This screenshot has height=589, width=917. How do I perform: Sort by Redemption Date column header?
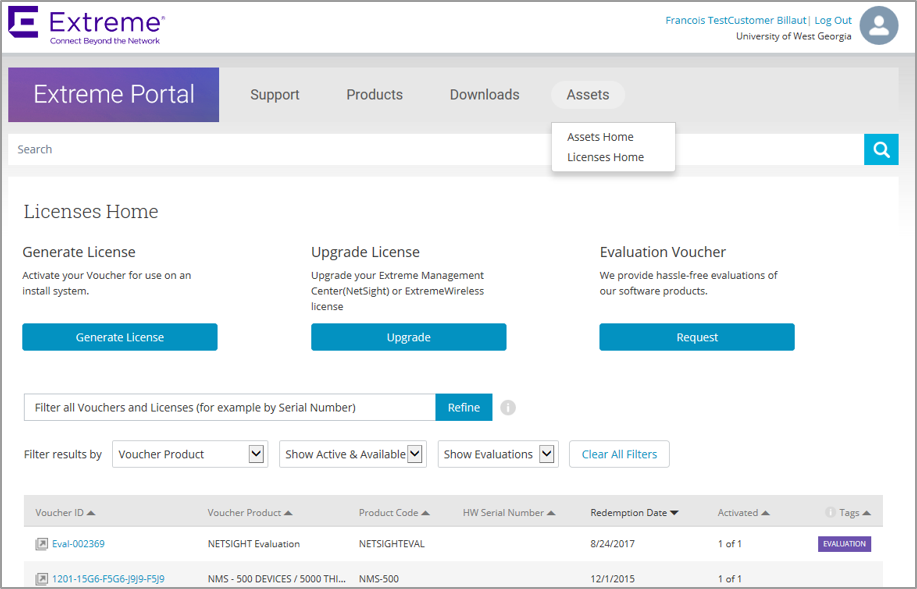click(634, 513)
